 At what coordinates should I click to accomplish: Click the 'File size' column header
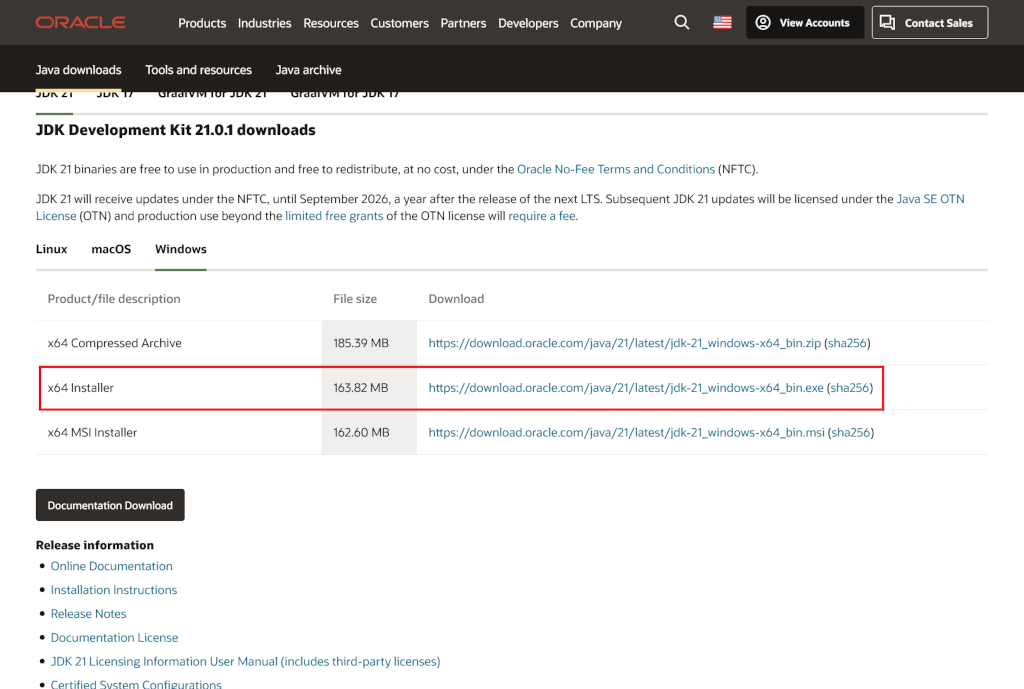click(x=355, y=298)
